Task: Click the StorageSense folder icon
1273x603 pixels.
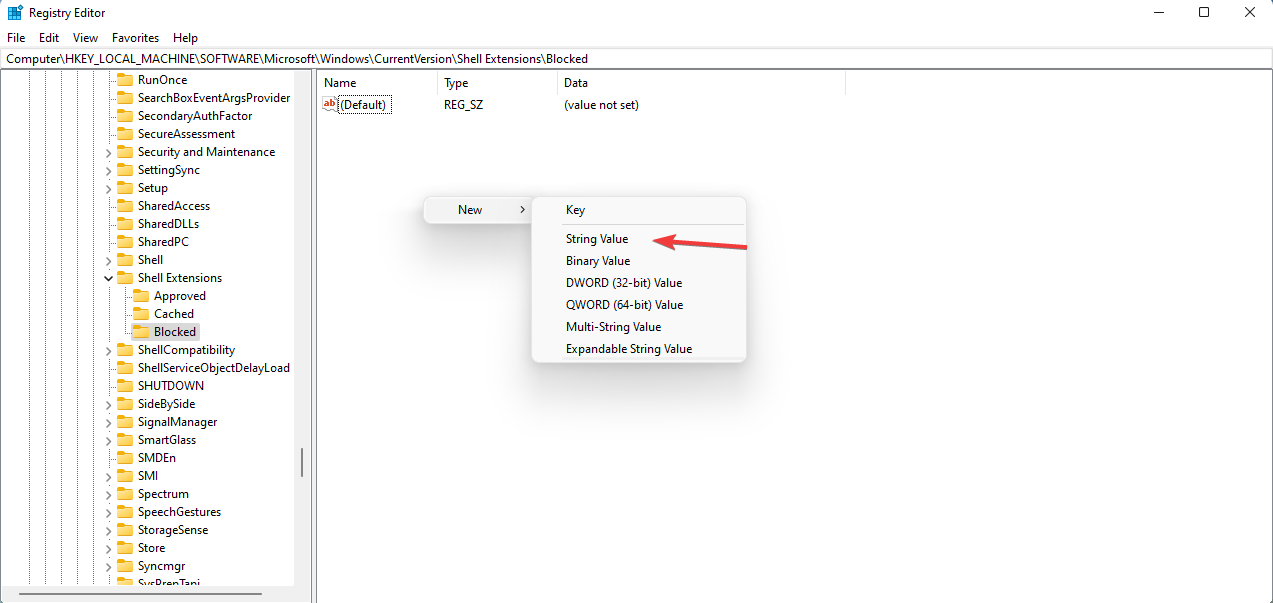Action: coord(125,530)
